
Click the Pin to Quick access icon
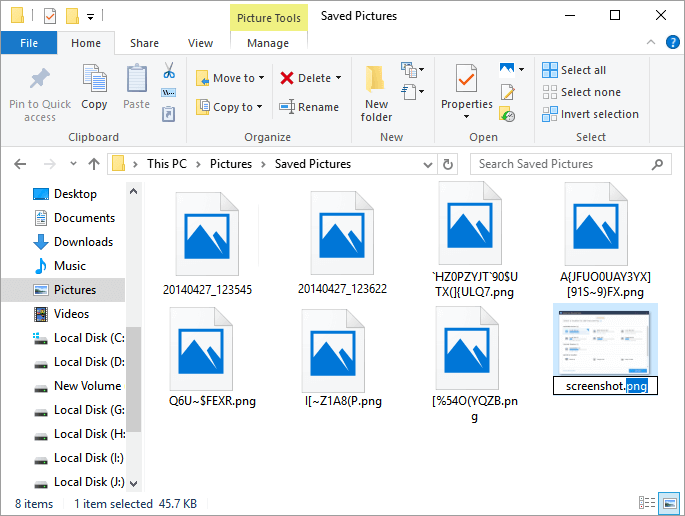(40, 80)
